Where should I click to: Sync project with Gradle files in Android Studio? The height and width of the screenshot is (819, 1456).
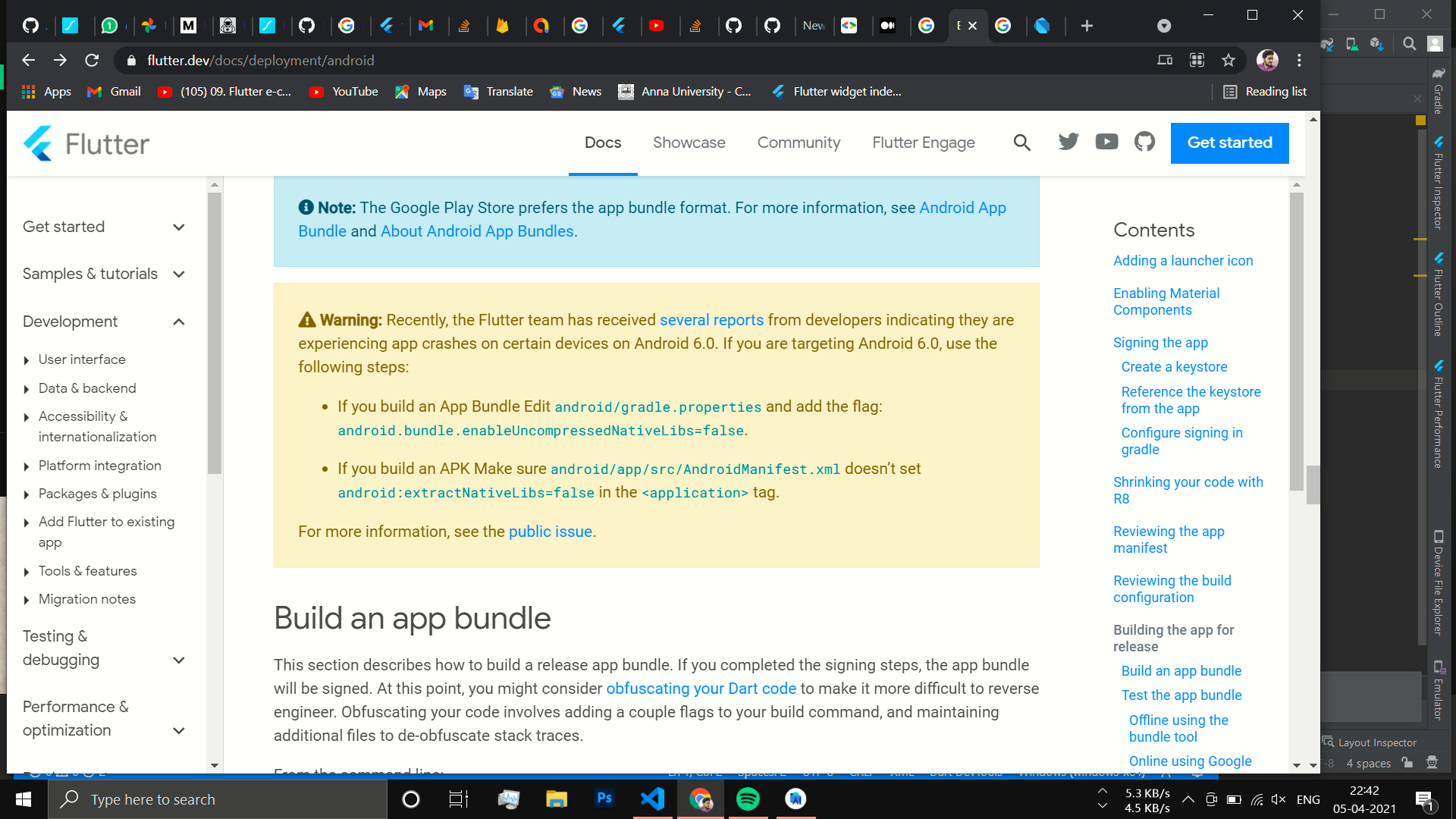tap(1327, 43)
